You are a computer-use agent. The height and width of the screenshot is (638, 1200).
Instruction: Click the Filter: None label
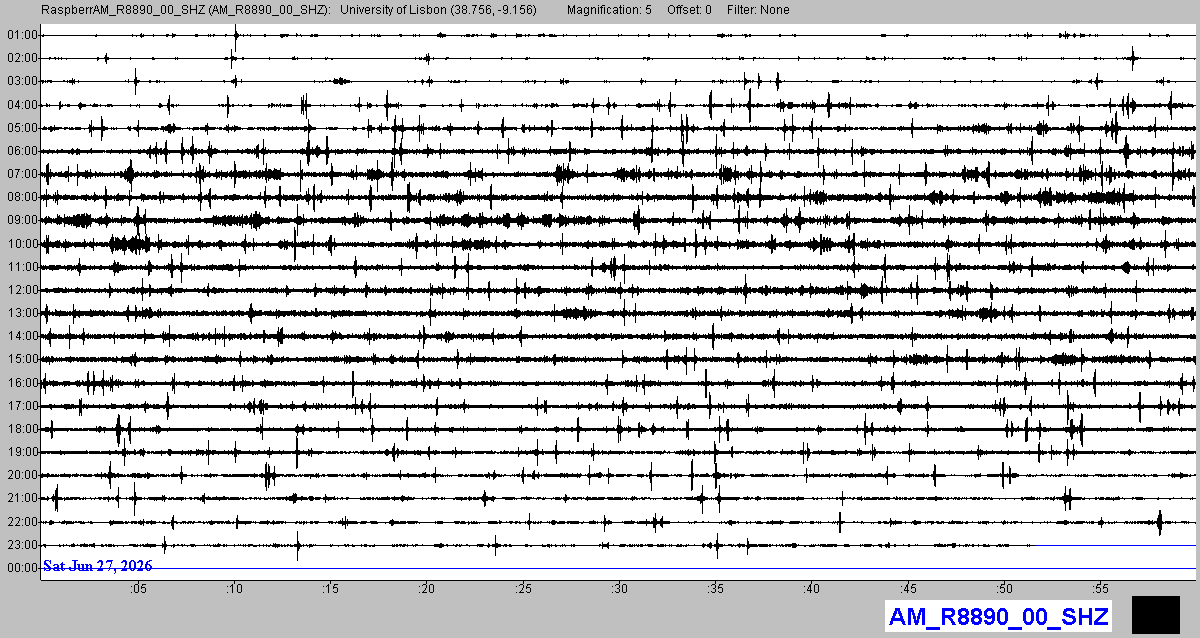click(x=758, y=10)
